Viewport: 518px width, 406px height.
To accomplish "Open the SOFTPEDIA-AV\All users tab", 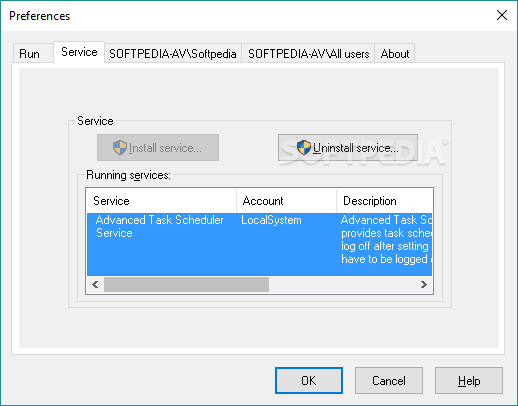I will coord(308,53).
